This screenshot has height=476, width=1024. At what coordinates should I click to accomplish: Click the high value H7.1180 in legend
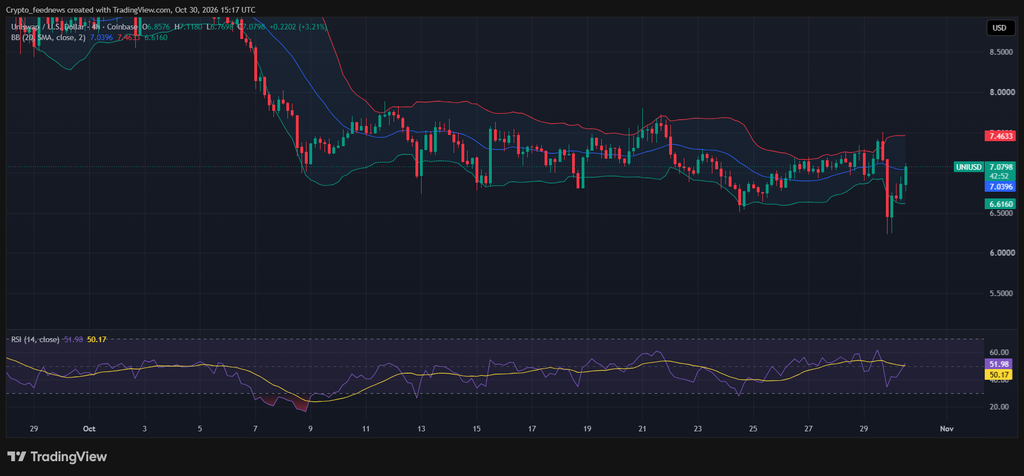[x=189, y=27]
